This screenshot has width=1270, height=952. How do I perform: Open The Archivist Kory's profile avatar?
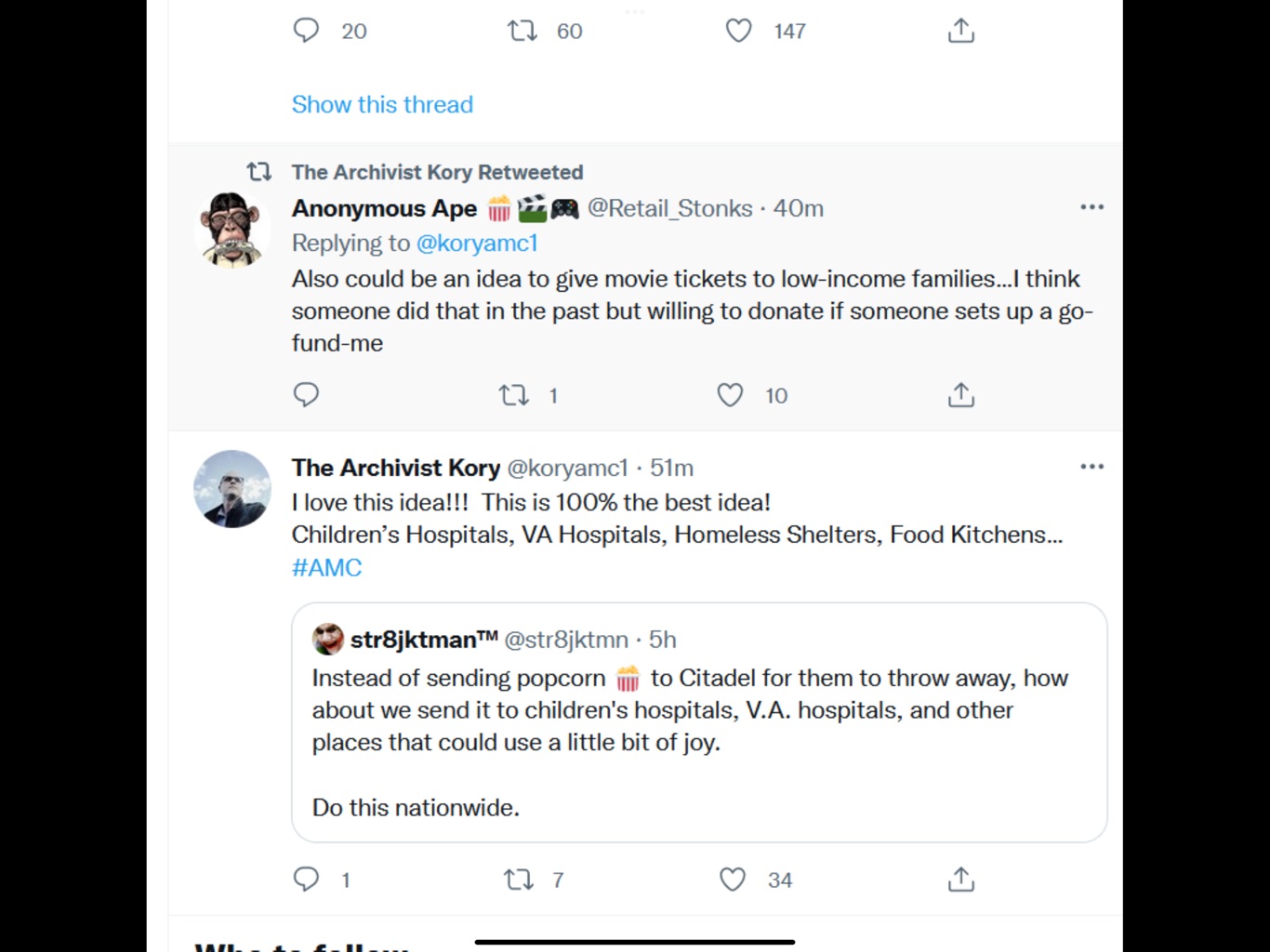pos(232,489)
